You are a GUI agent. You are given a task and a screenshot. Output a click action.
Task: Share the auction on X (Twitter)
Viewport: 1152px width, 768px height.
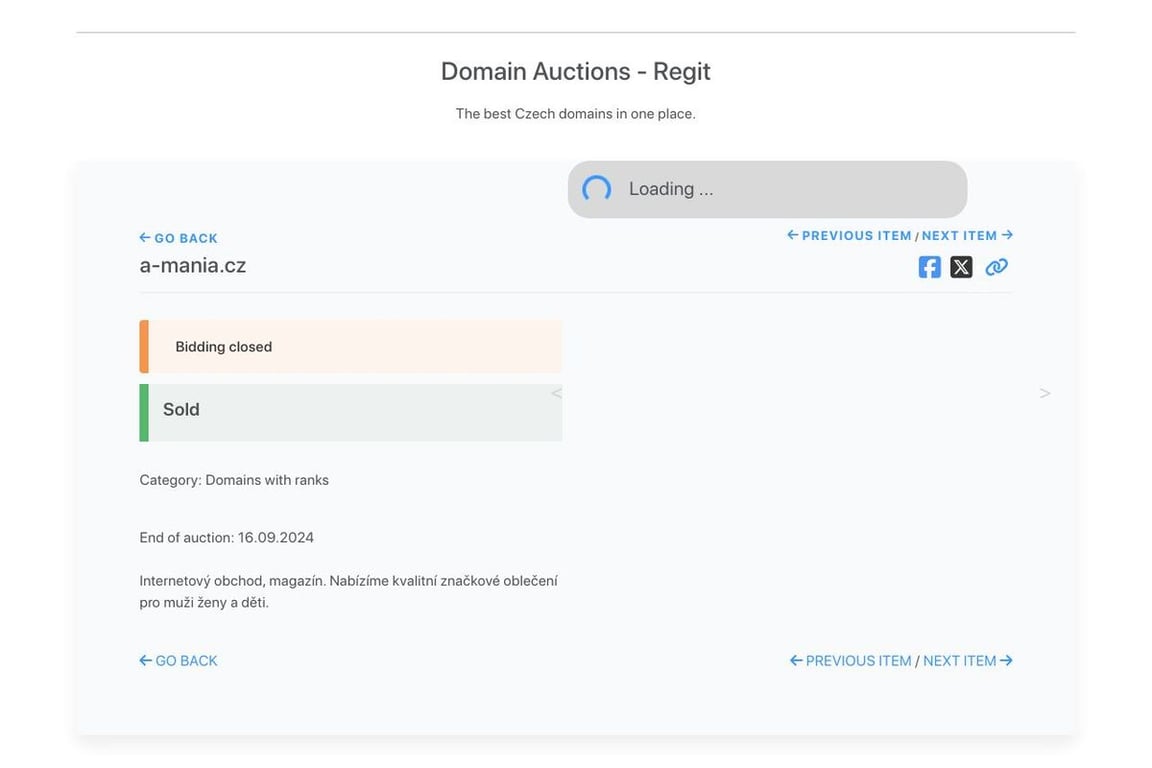click(x=961, y=267)
